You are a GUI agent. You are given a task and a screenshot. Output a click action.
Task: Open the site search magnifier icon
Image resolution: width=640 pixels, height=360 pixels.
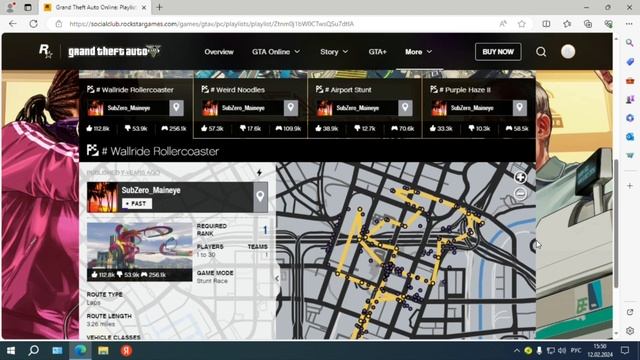click(541, 52)
